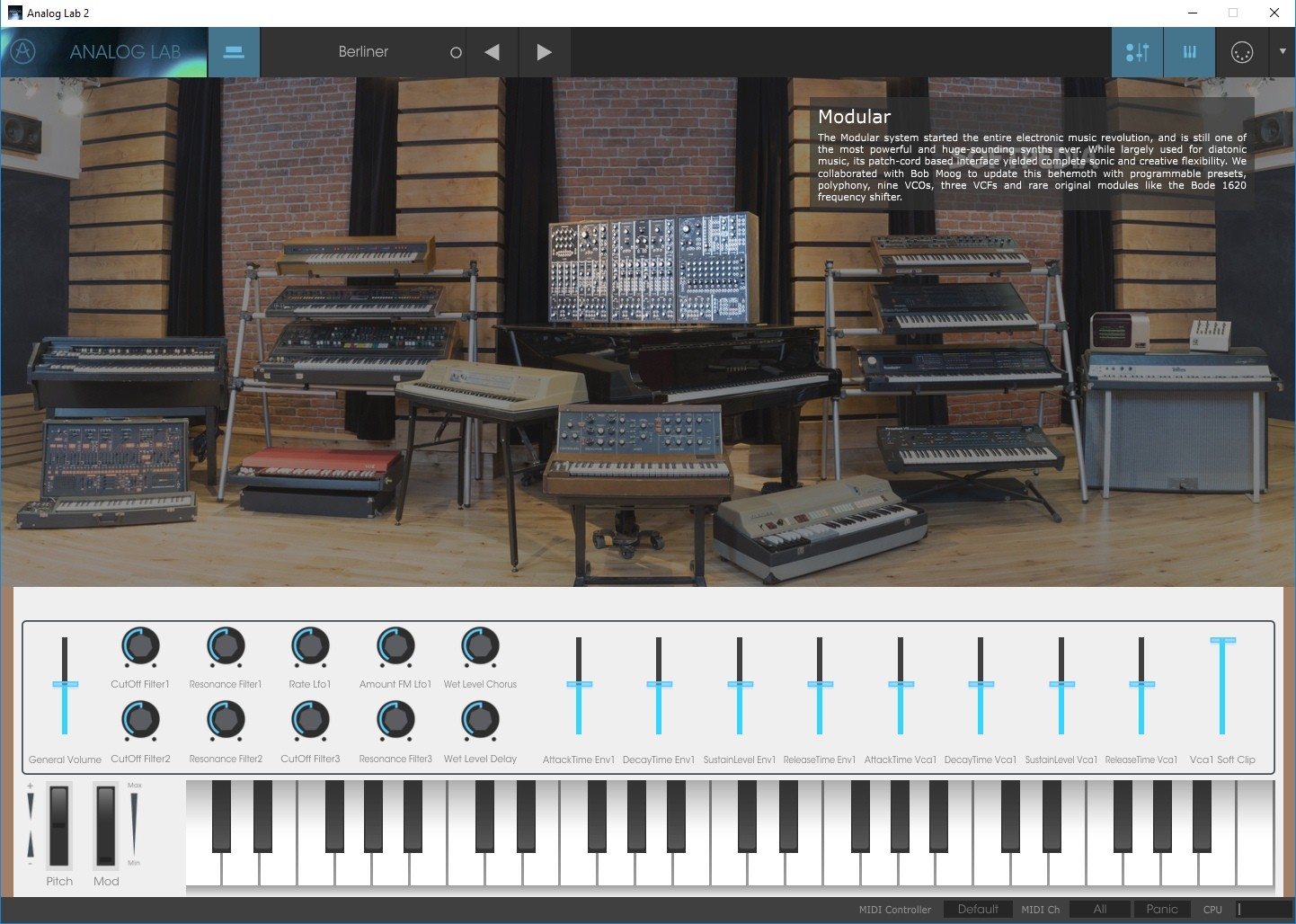Click the Resonance Filter3 knob
The height and width of the screenshot is (924, 1296).
coord(395,721)
